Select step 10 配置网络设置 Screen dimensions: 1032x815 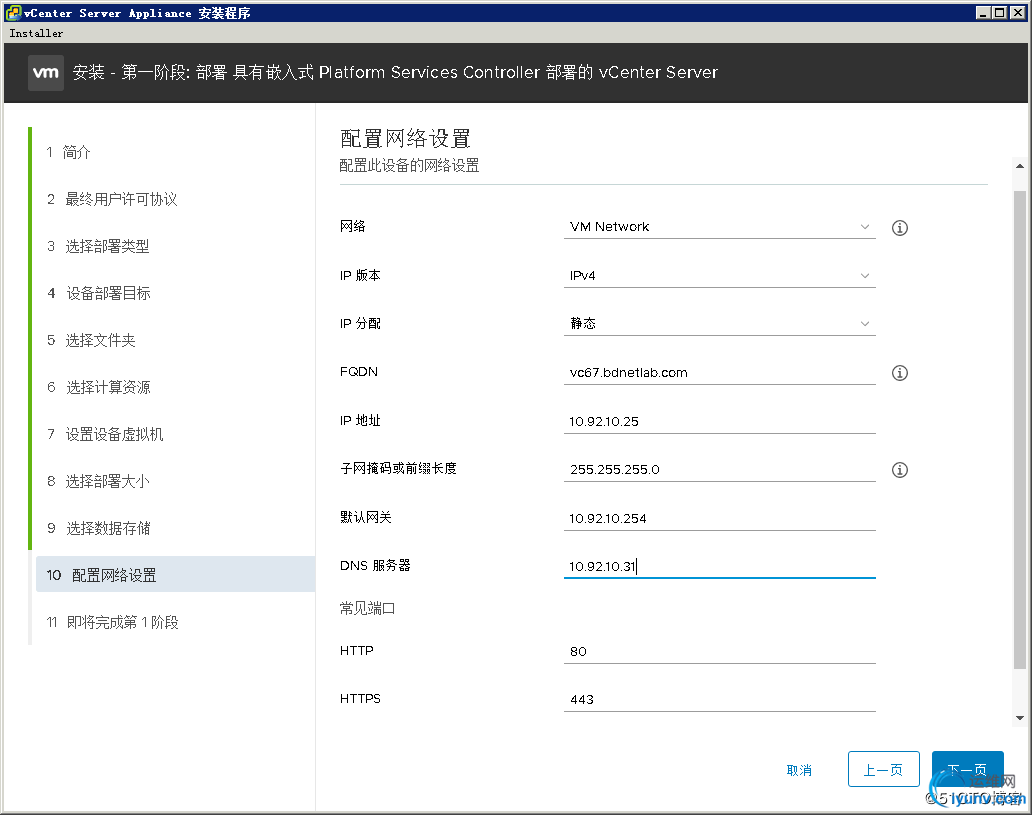175,575
